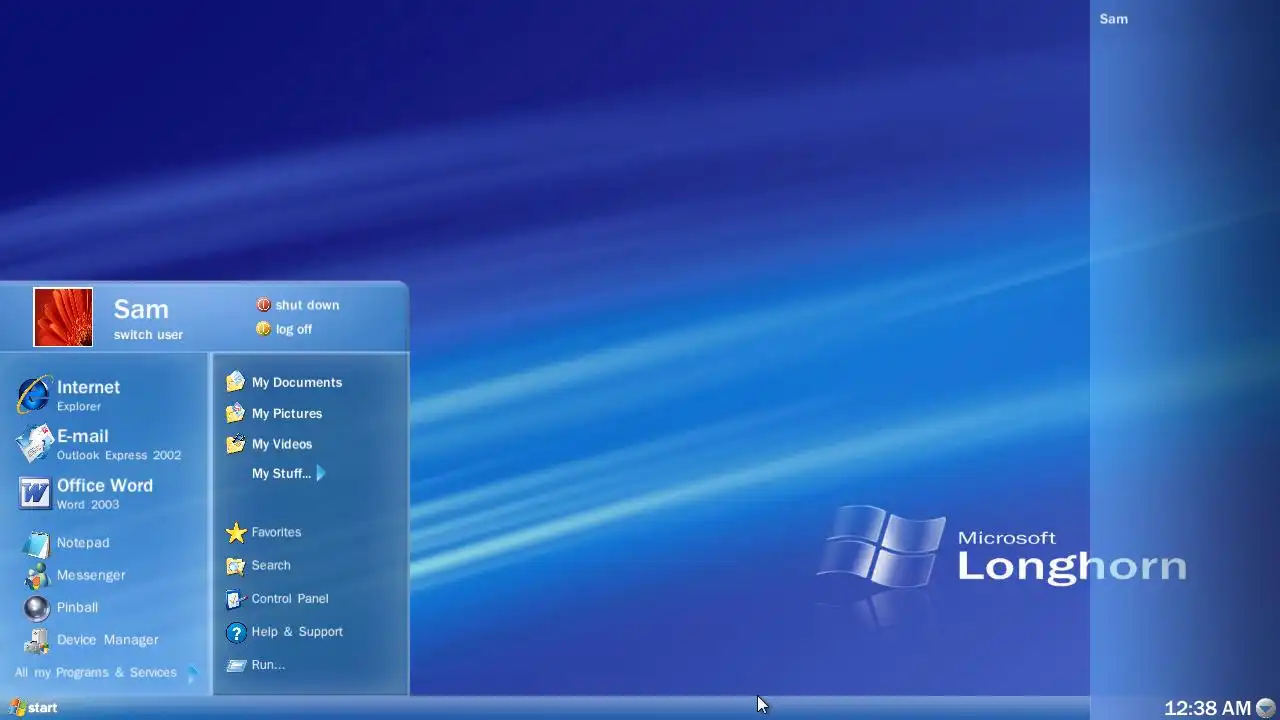The height and width of the screenshot is (720, 1280).
Task: Click the Sam user name in start menu
Action: 141,309
